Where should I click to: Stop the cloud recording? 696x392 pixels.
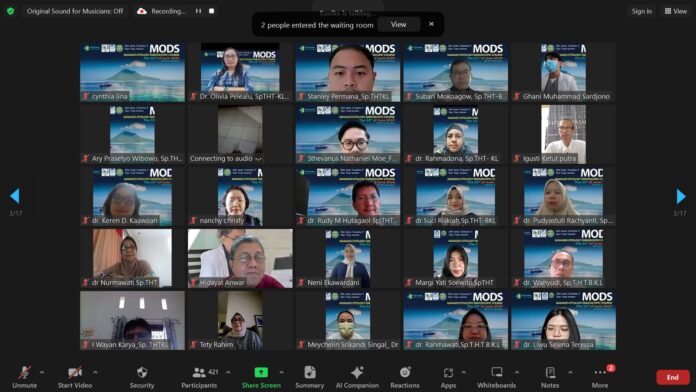[212, 11]
